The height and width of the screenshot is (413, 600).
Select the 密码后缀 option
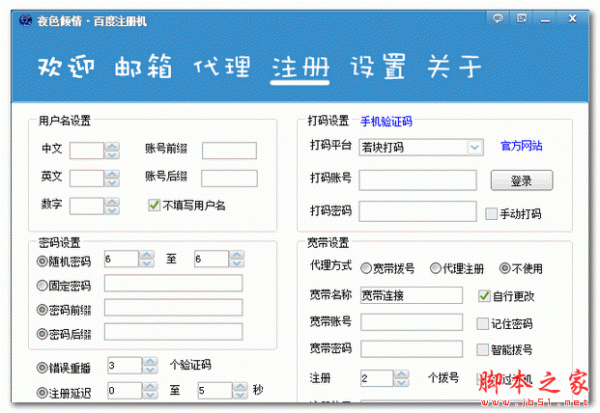pyautogui.click(x=42, y=334)
